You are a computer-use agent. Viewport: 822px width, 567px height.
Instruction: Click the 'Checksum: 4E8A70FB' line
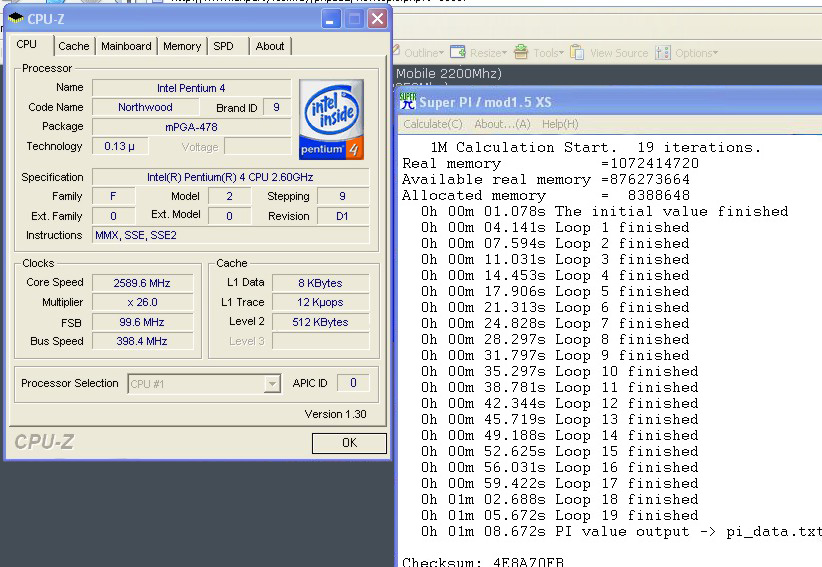(483, 562)
